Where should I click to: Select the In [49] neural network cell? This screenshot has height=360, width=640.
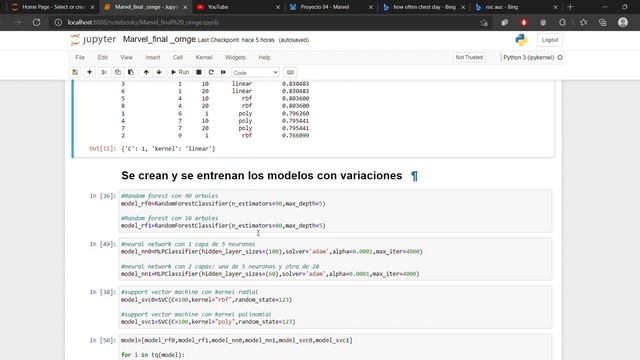[335, 259]
